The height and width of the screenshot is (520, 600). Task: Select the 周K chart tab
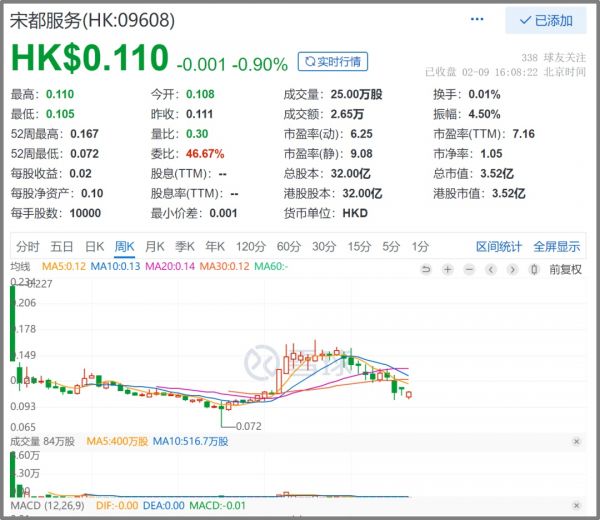pos(125,246)
